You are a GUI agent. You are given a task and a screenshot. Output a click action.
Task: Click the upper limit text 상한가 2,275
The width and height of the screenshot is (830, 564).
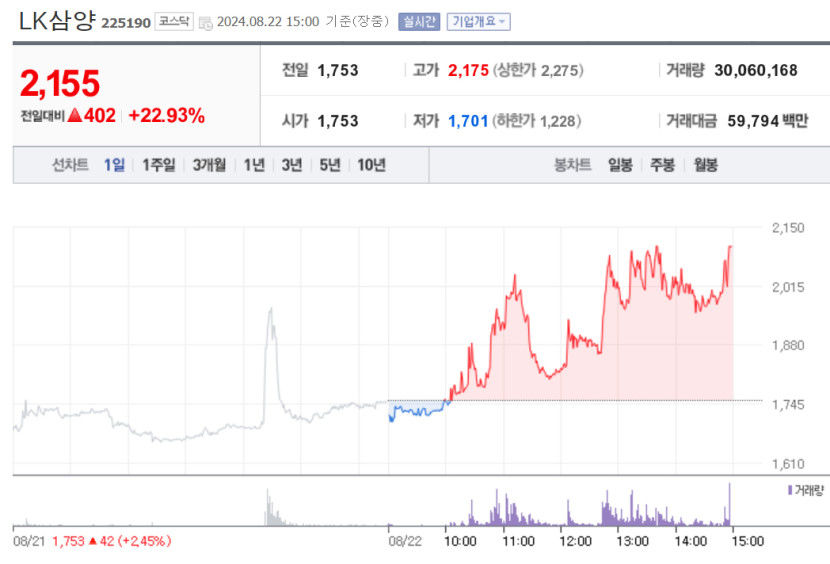538,70
